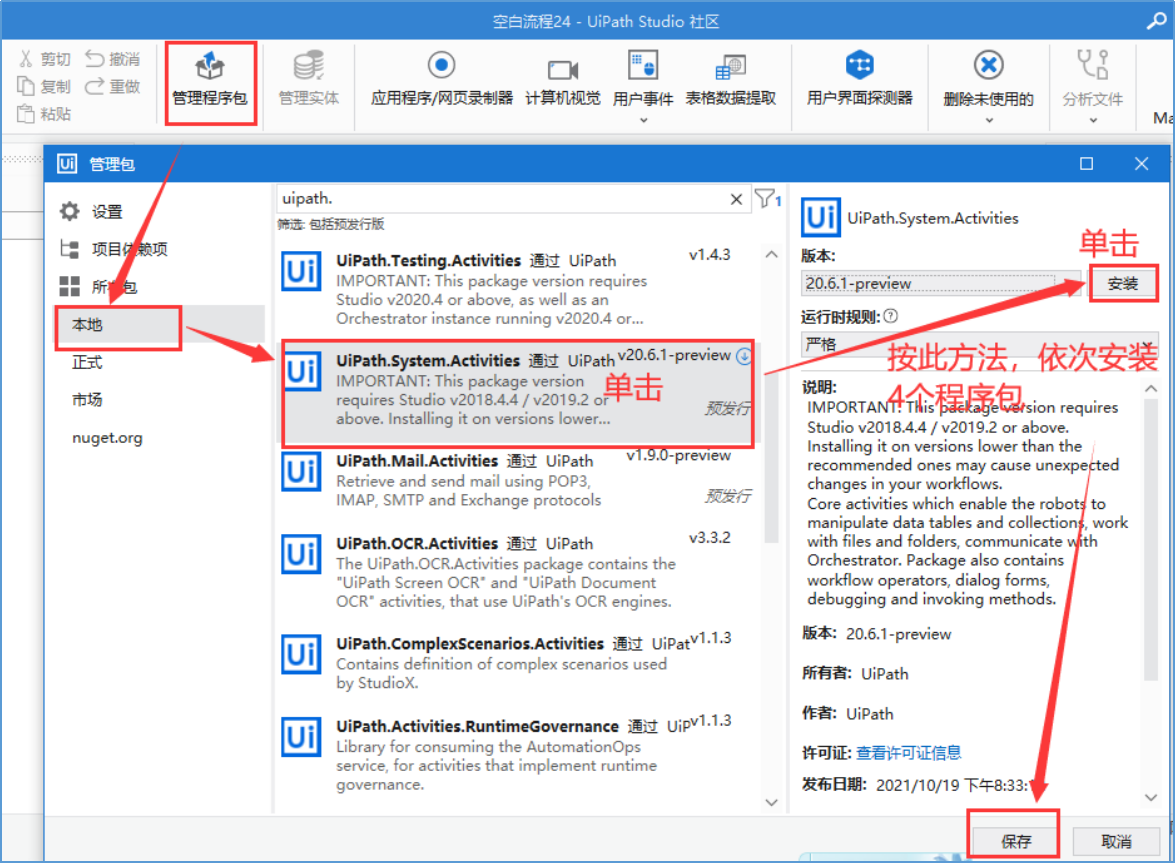This screenshot has height=863, width=1175.
Task: Open View License Info (查看许可证信息) link
Action: 909,753
